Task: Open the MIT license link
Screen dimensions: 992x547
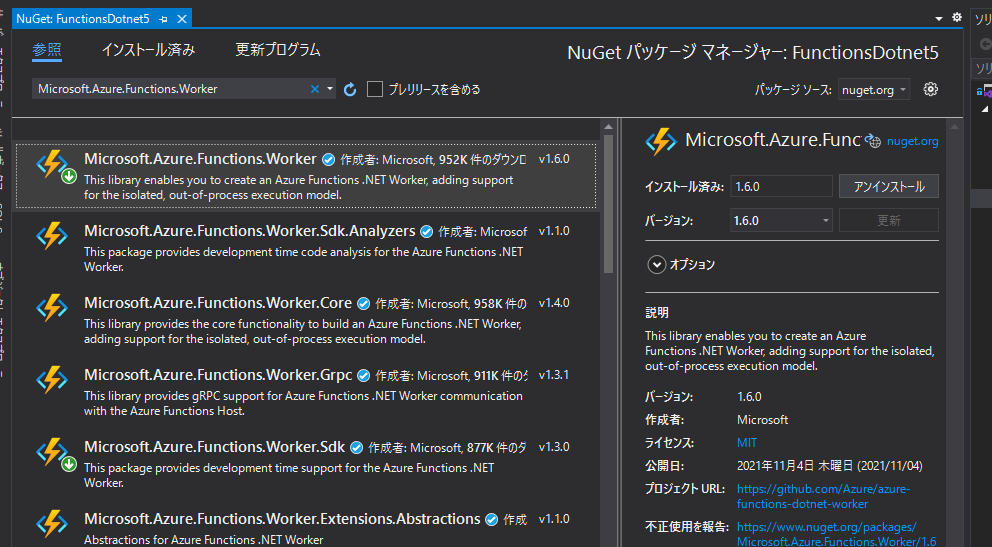Action: point(747,443)
